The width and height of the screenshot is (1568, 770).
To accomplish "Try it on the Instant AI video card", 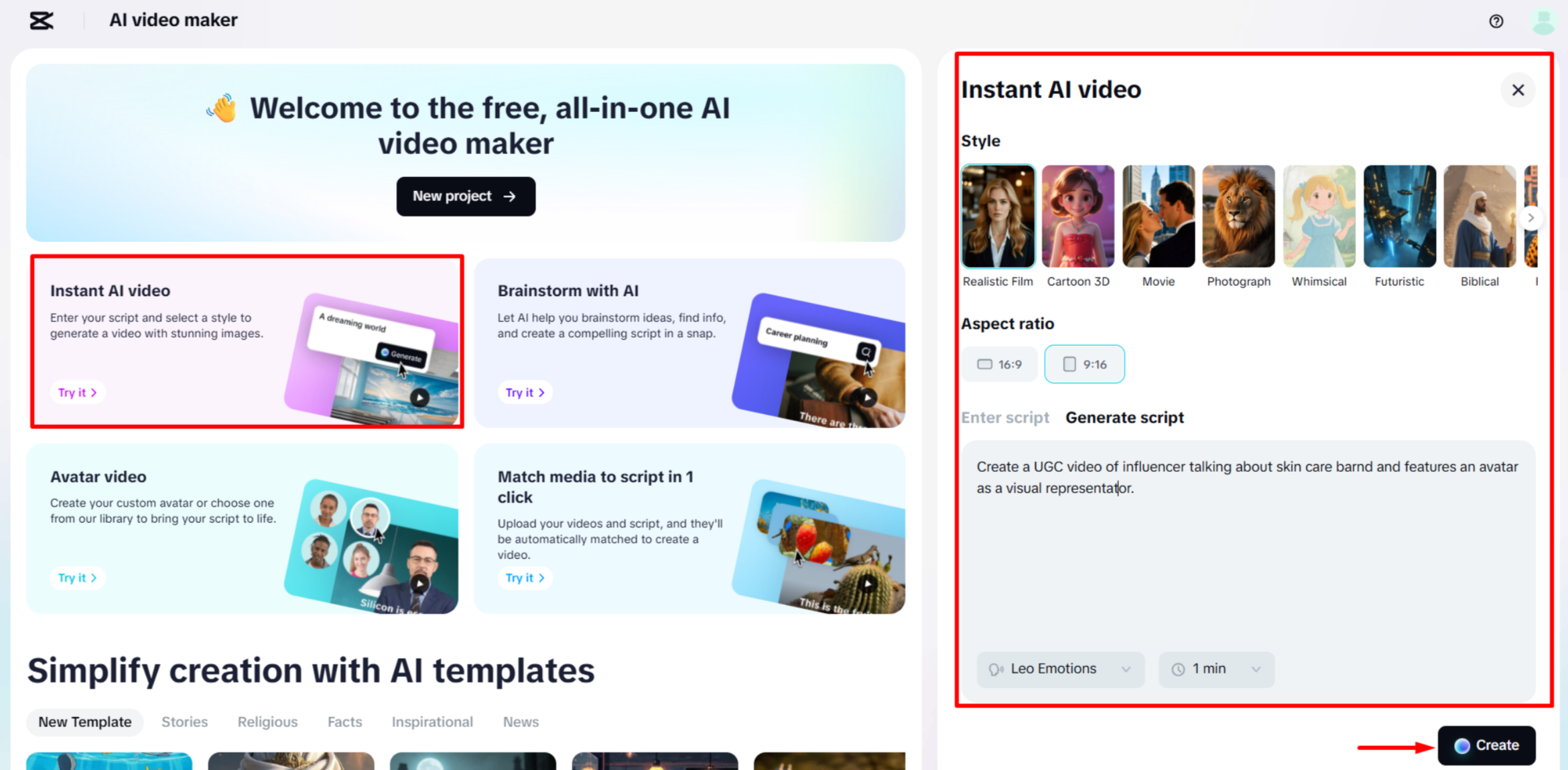I will pyautogui.click(x=77, y=393).
